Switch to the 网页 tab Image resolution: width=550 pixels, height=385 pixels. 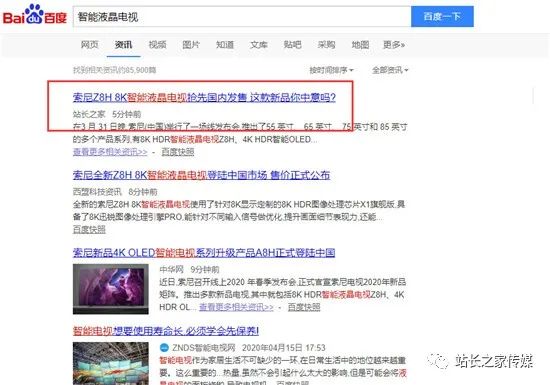click(x=90, y=45)
